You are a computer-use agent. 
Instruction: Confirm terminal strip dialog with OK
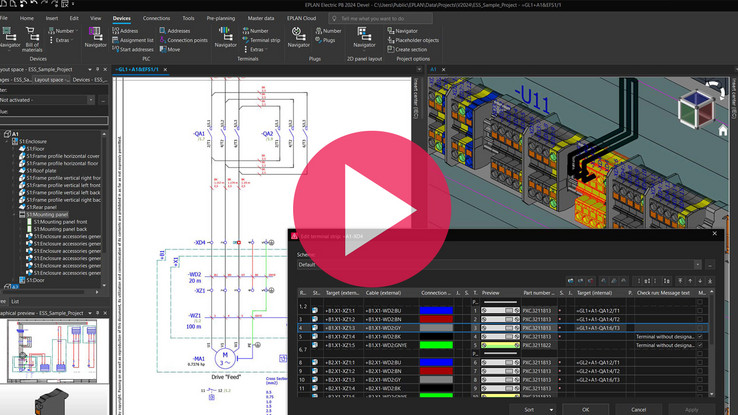(x=586, y=410)
